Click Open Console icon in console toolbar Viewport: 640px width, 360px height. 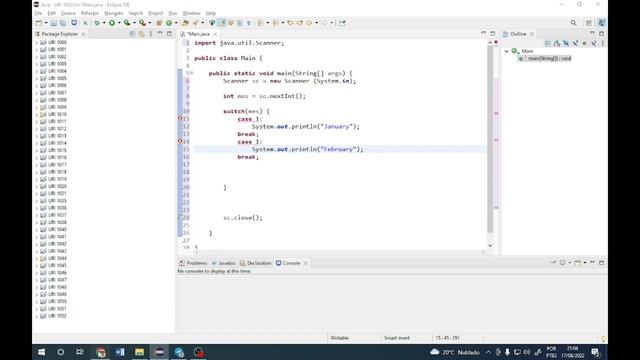(578, 263)
